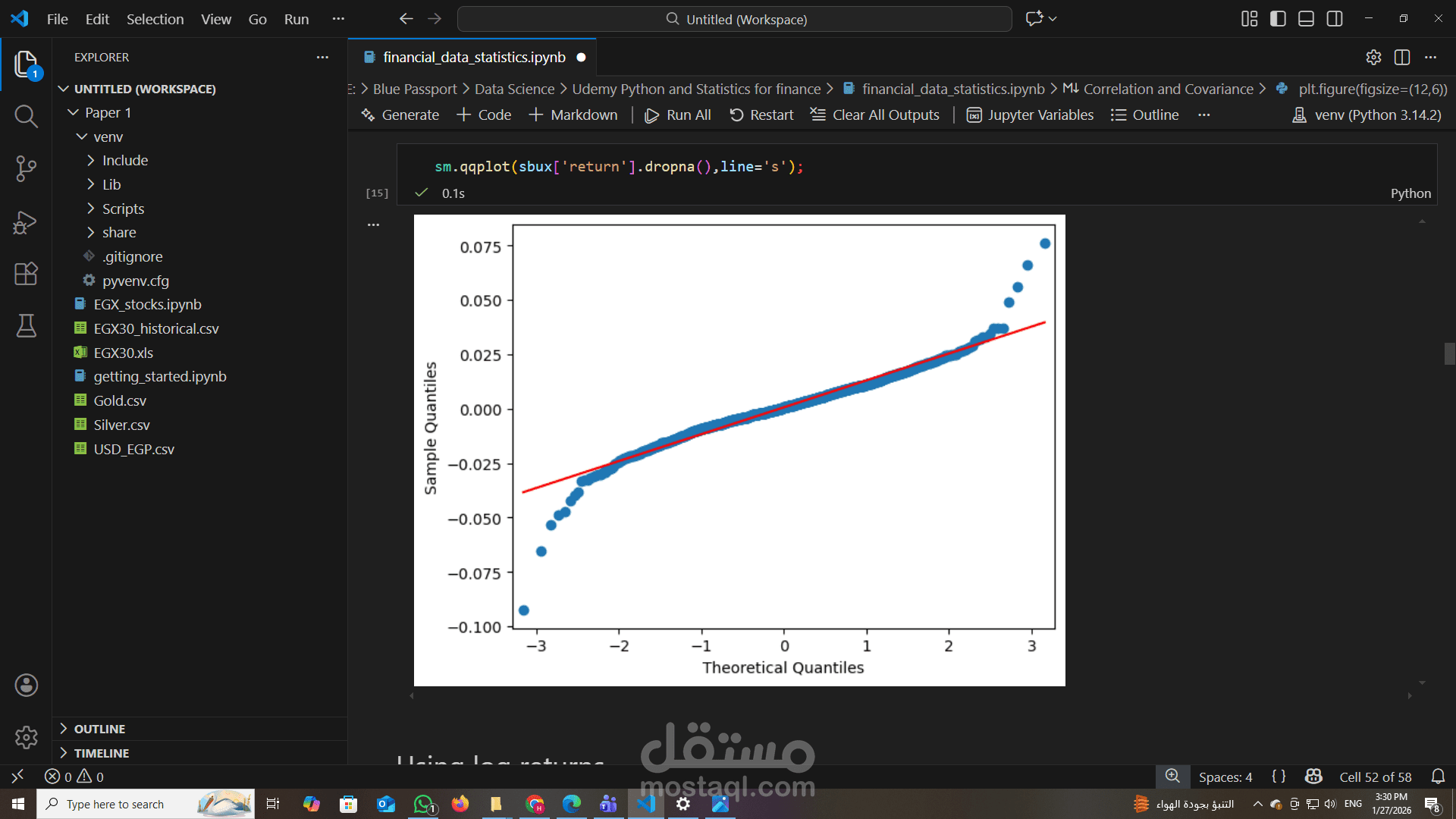The width and height of the screenshot is (1456, 819).
Task: Toggle the bottom Panel layout button
Action: click(x=1306, y=19)
